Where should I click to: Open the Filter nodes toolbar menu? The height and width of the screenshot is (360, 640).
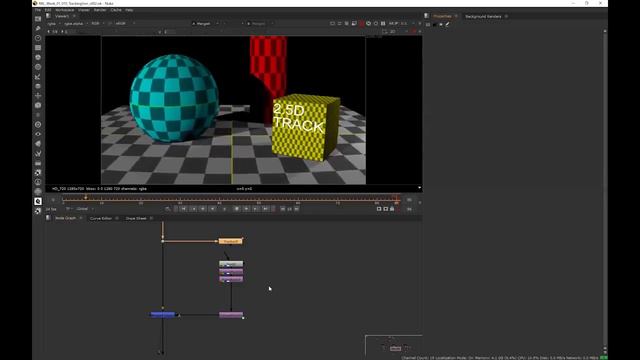pos(38,67)
